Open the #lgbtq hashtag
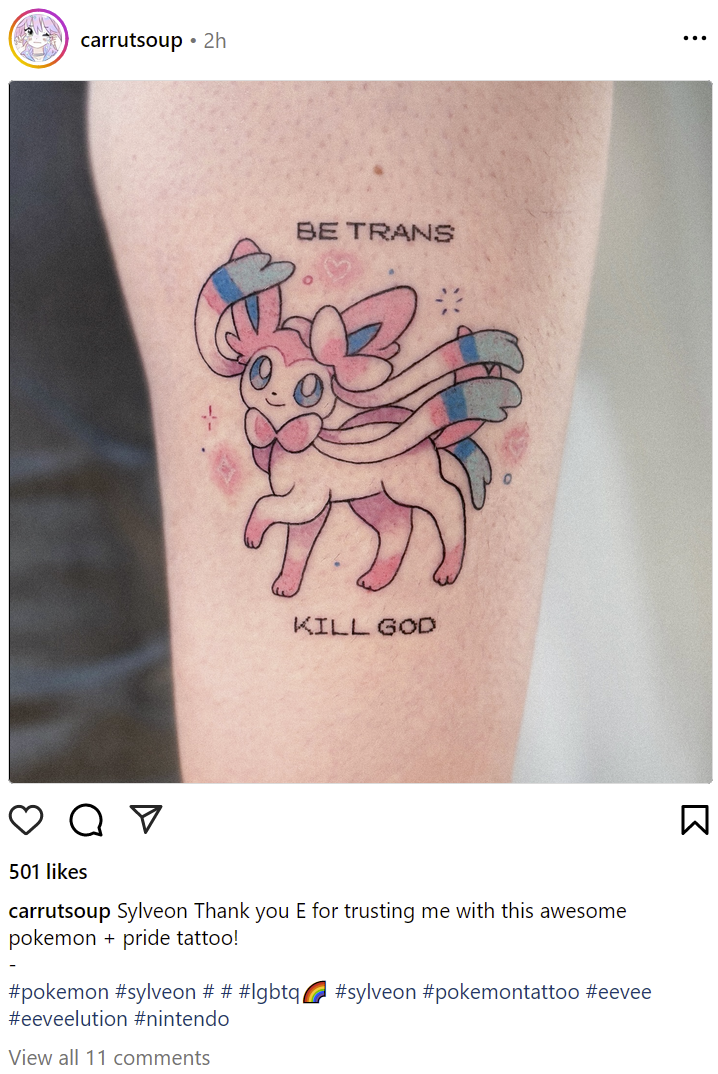The image size is (718, 1074). coord(269,992)
